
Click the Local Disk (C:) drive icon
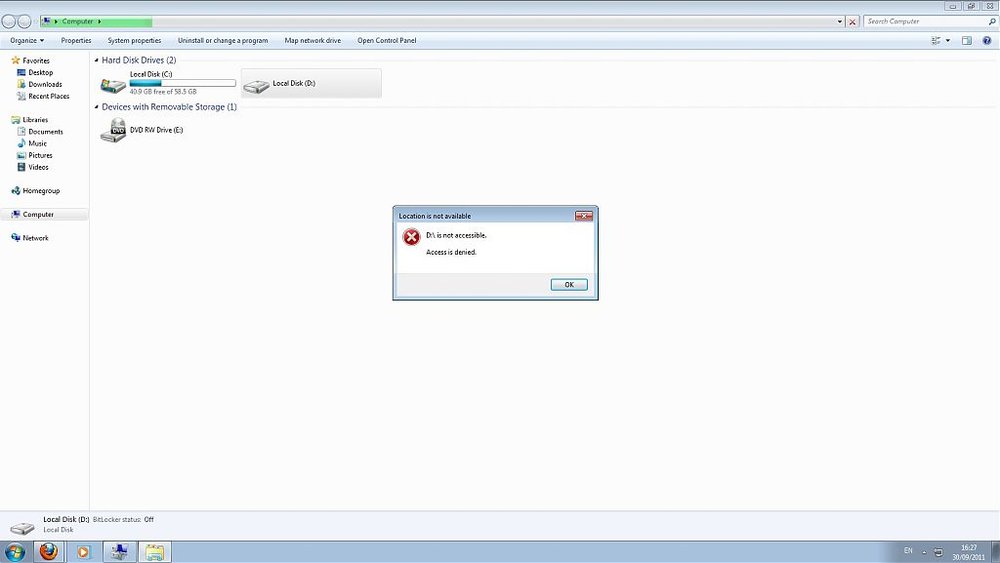tap(113, 85)
